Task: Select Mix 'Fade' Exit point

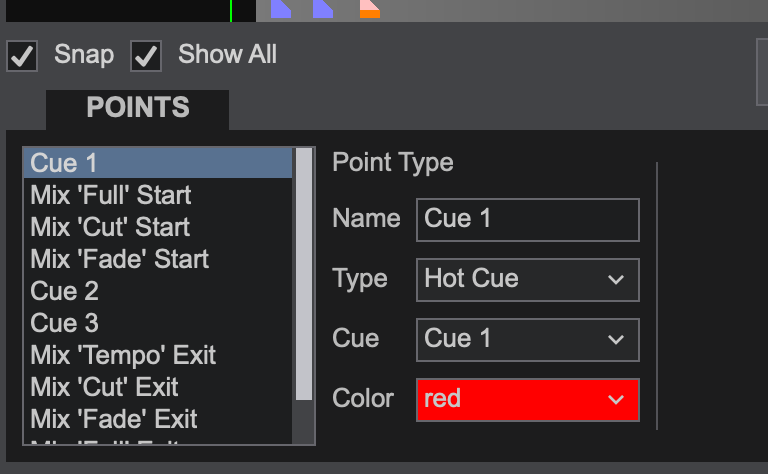Action: [x=158, y=419]
